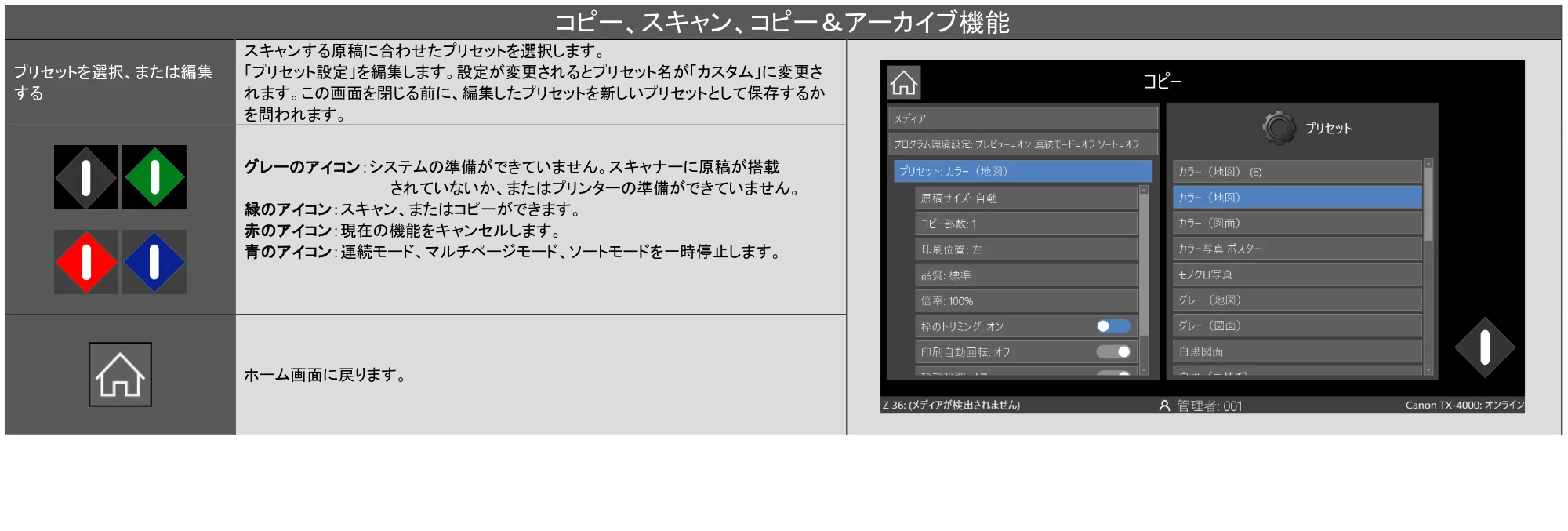Click the コピー screen title
The image size is (1568, 531).
[x=1163, y=82]
